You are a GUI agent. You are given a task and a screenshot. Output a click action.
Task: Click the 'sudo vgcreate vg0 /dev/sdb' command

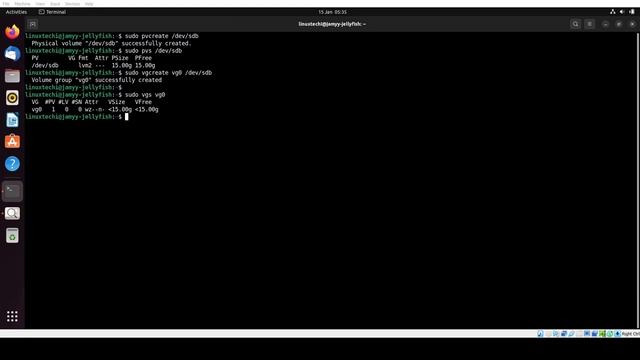[x=169, y=73]
